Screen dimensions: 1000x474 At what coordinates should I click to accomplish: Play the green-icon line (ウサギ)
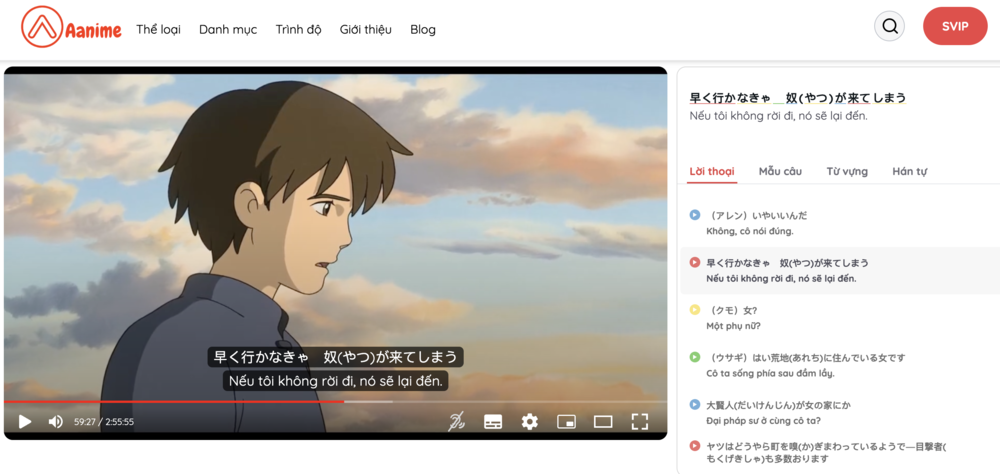click(695, 357)
